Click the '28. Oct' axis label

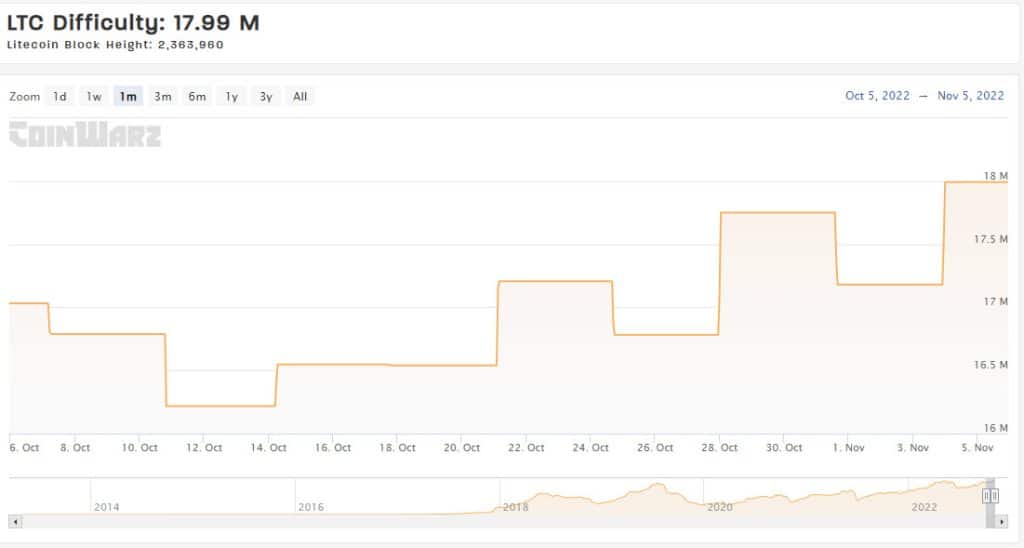(720, 447)
